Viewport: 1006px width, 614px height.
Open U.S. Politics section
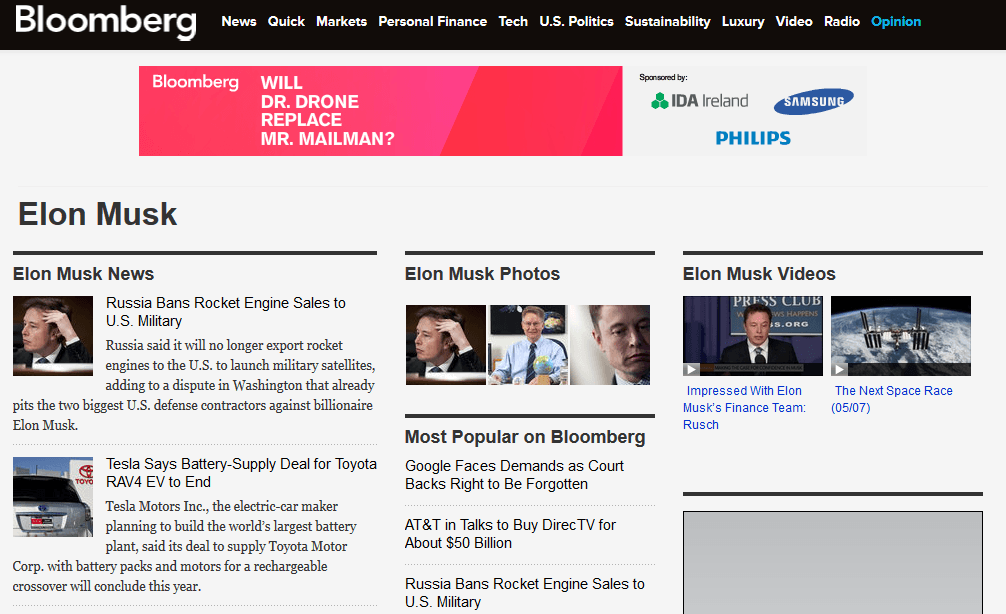[x=576, y=21]
